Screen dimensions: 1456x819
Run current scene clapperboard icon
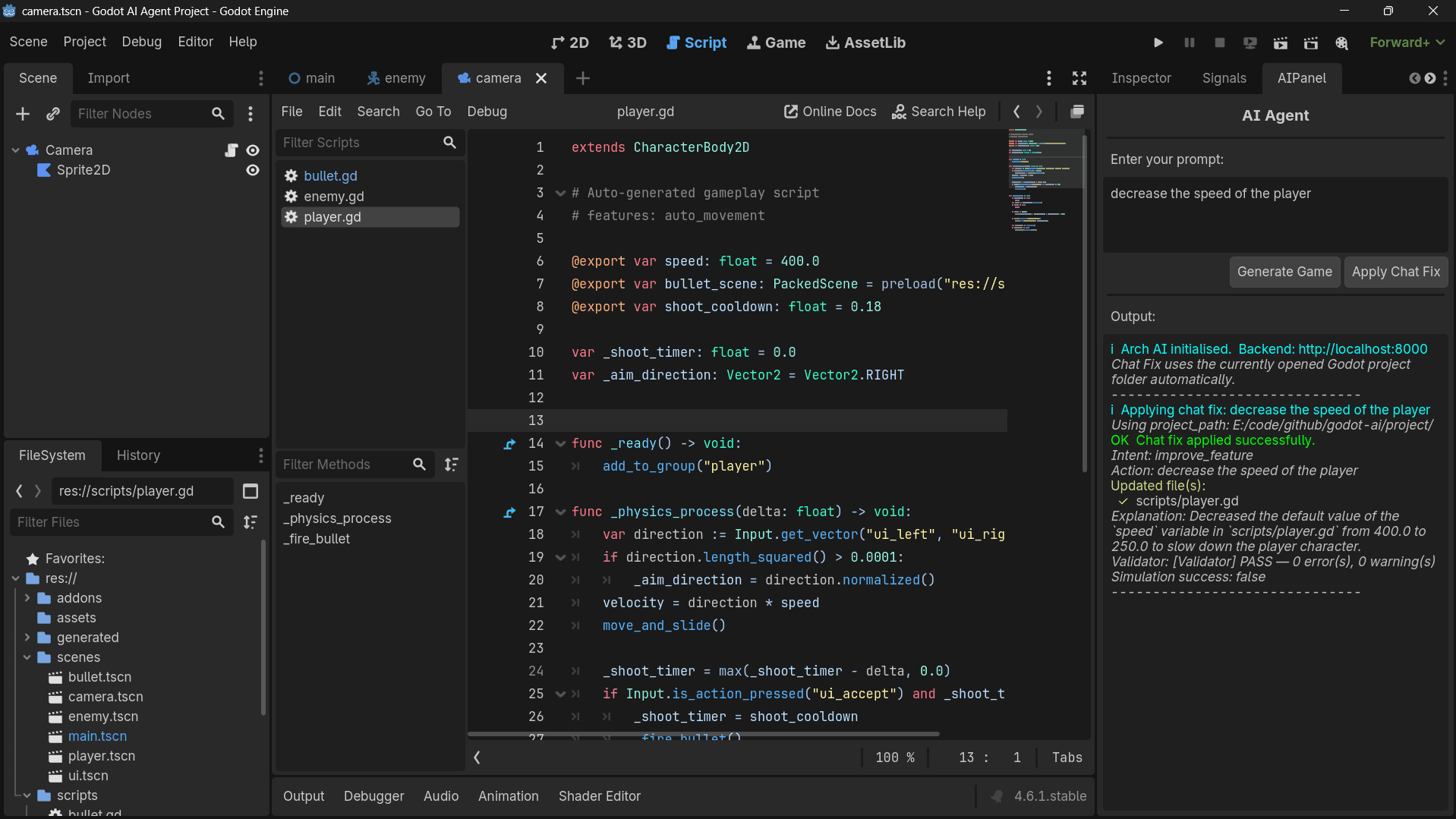click(x=1281, y=43)
